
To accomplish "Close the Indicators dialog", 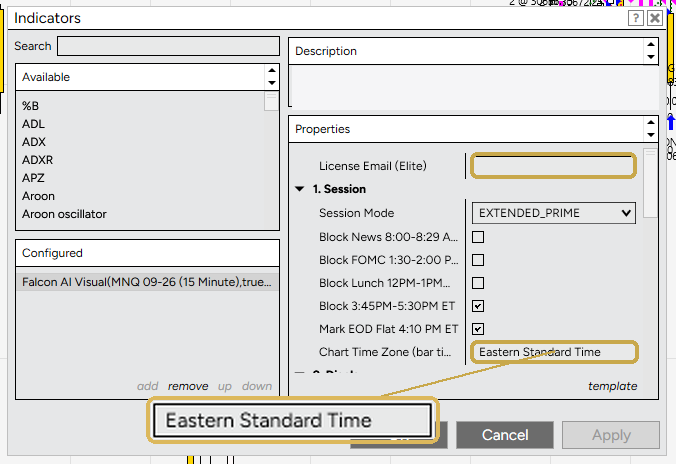I will pos(655,18).
